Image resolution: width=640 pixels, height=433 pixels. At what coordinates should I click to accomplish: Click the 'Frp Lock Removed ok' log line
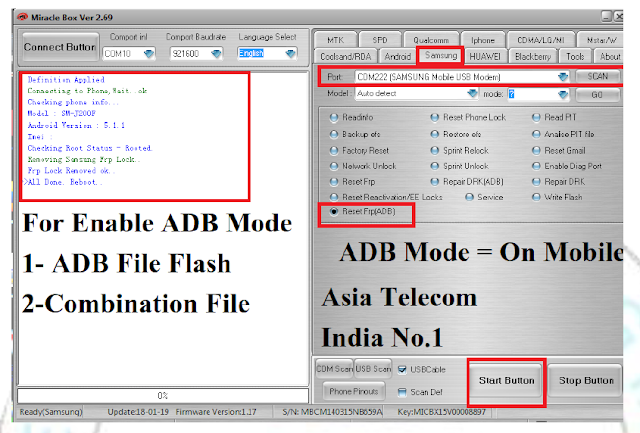pos(71,171)
